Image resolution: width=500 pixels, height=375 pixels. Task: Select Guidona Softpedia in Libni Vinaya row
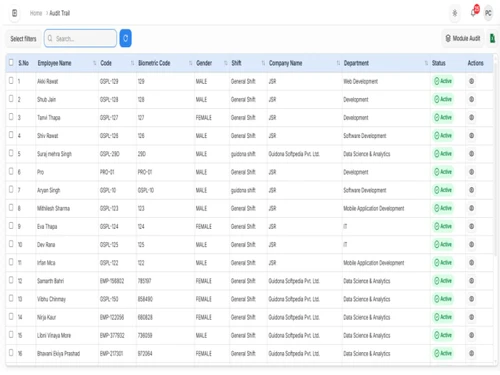pyautogui.click(x=294, y=335)
